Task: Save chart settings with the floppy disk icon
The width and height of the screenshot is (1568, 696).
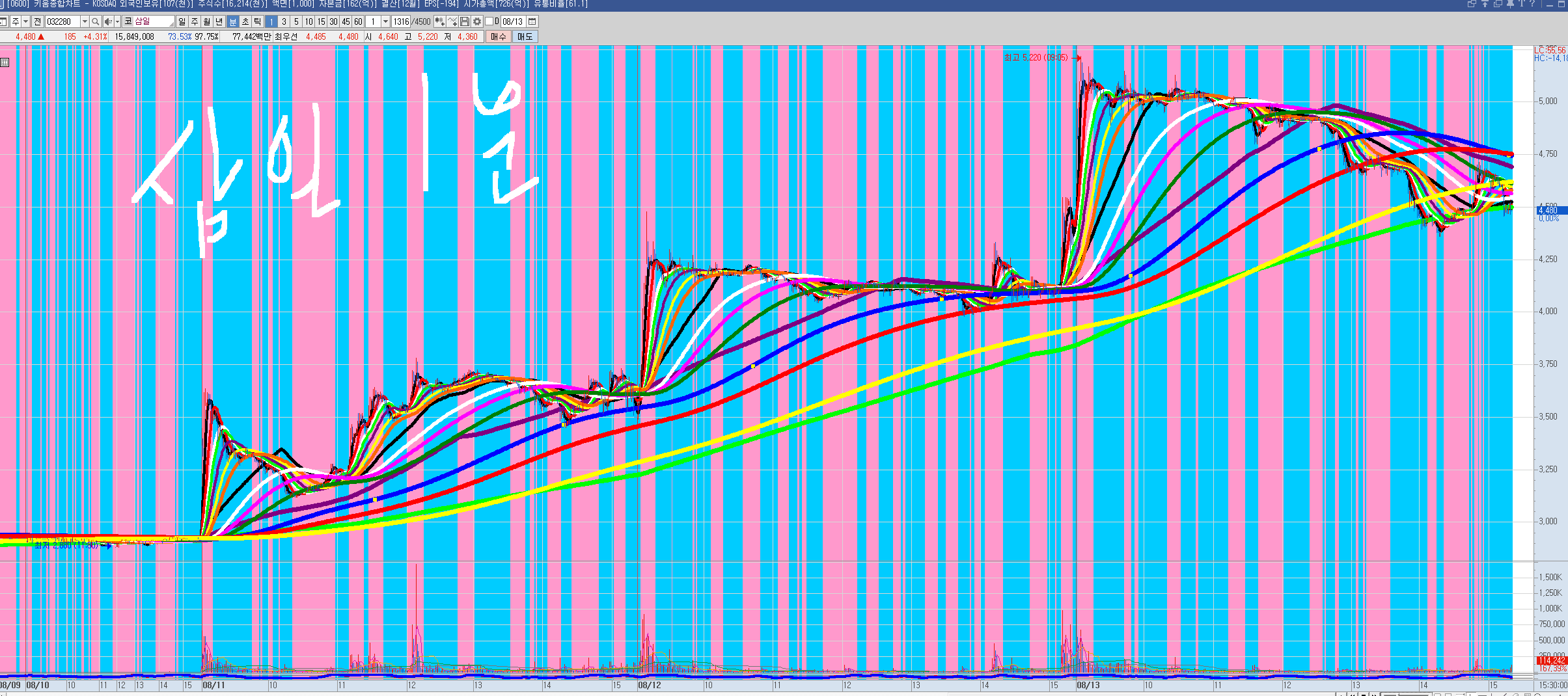Action: click(465, 21)
